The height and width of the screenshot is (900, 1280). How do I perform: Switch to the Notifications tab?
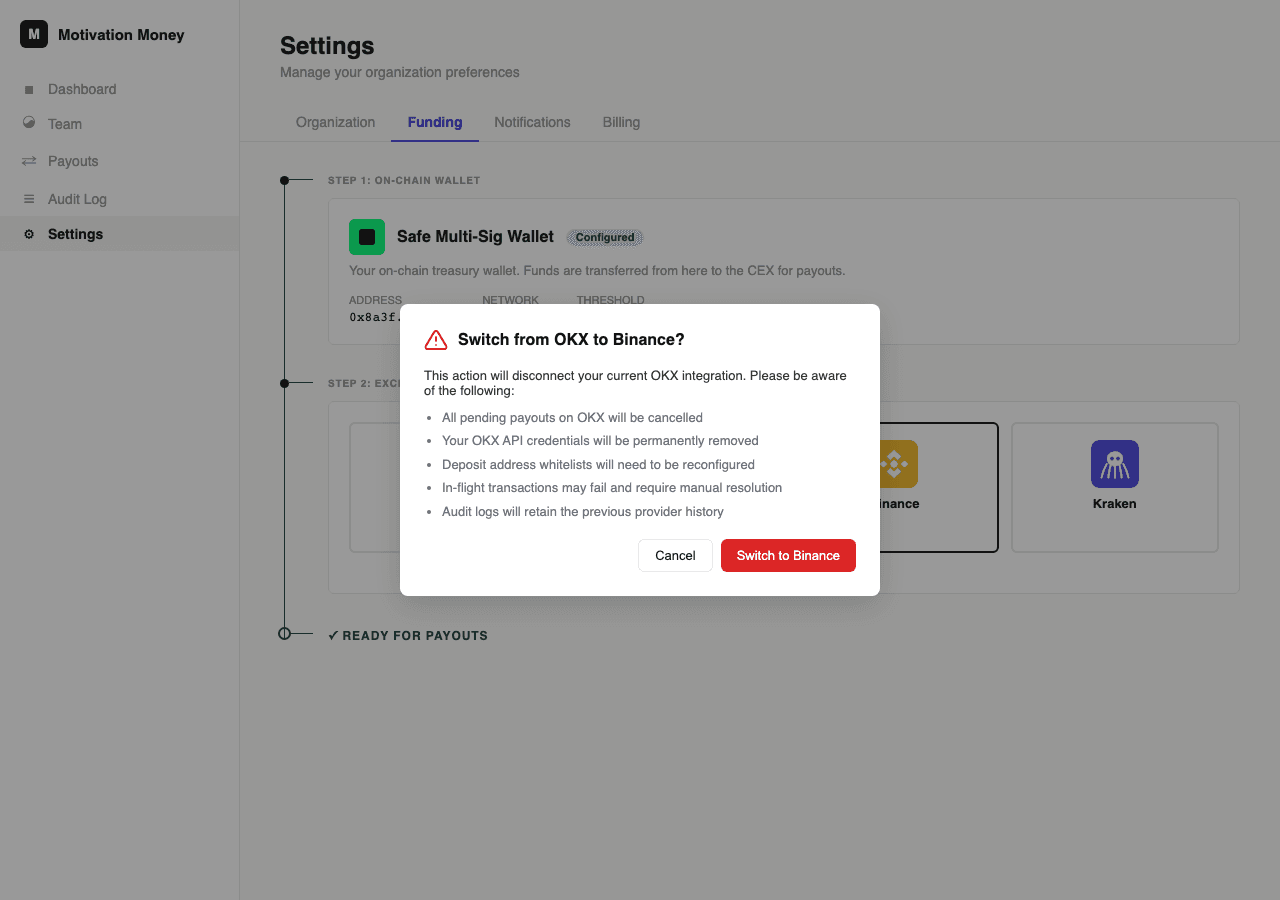pos(532,122)
